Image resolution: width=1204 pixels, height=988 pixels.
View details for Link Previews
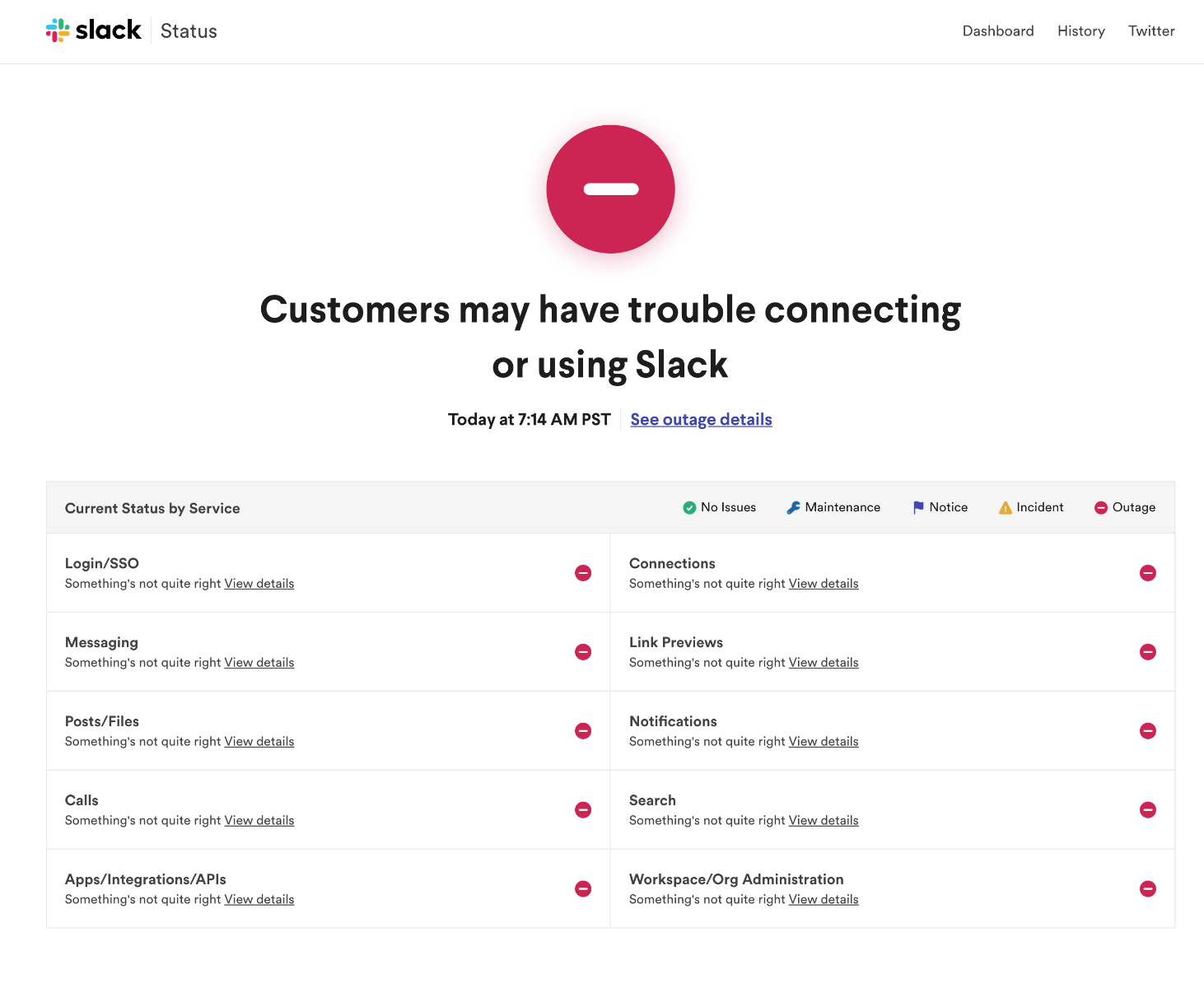(824, 663)
